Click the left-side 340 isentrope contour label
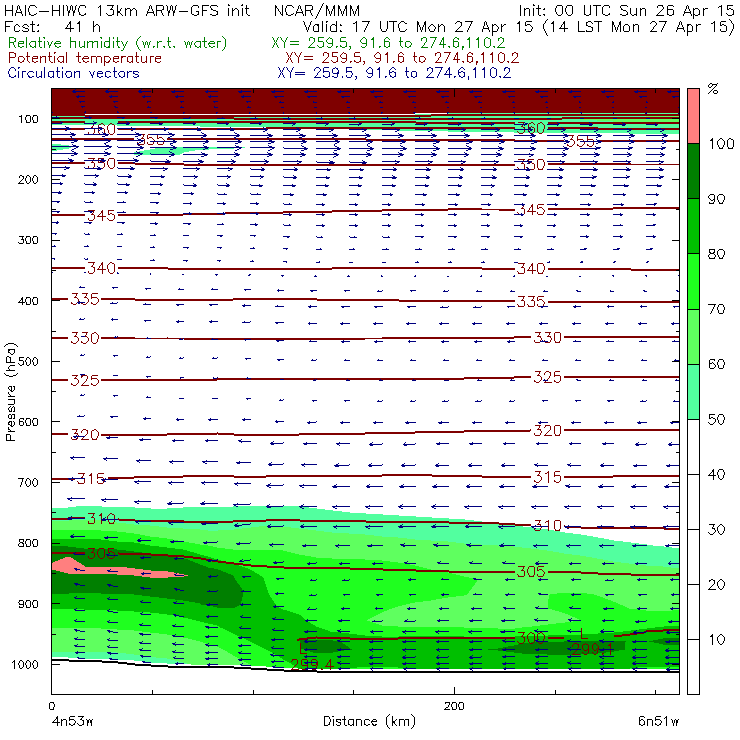Screen dimensions: 740x740 point(101,268)
